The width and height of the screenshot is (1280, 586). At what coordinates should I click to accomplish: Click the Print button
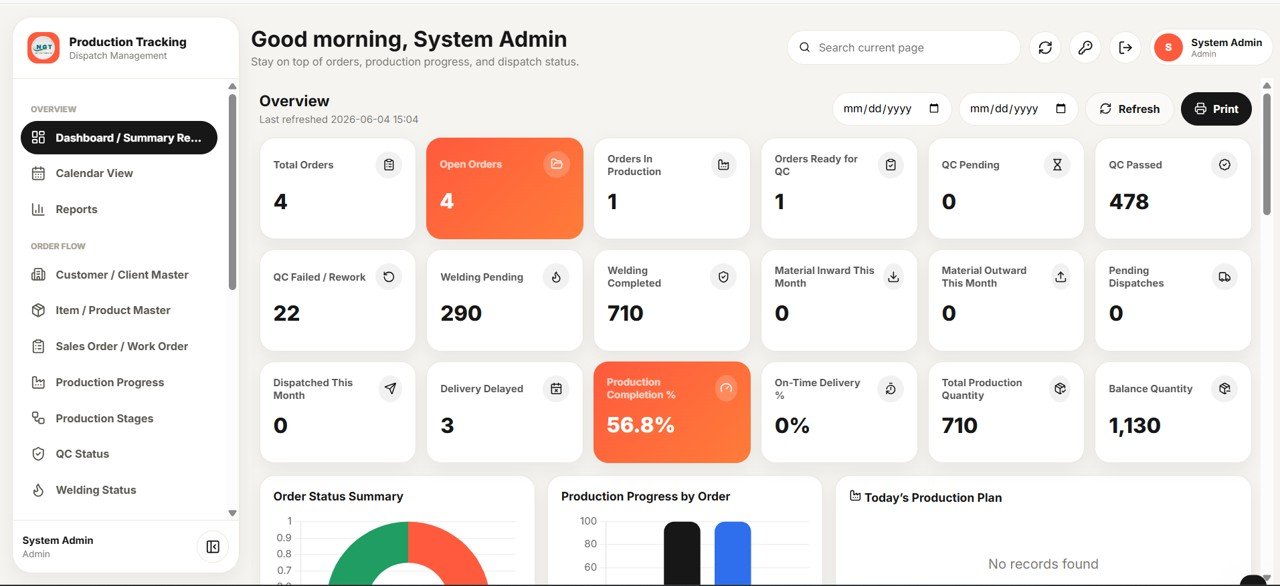(1216, 109)
